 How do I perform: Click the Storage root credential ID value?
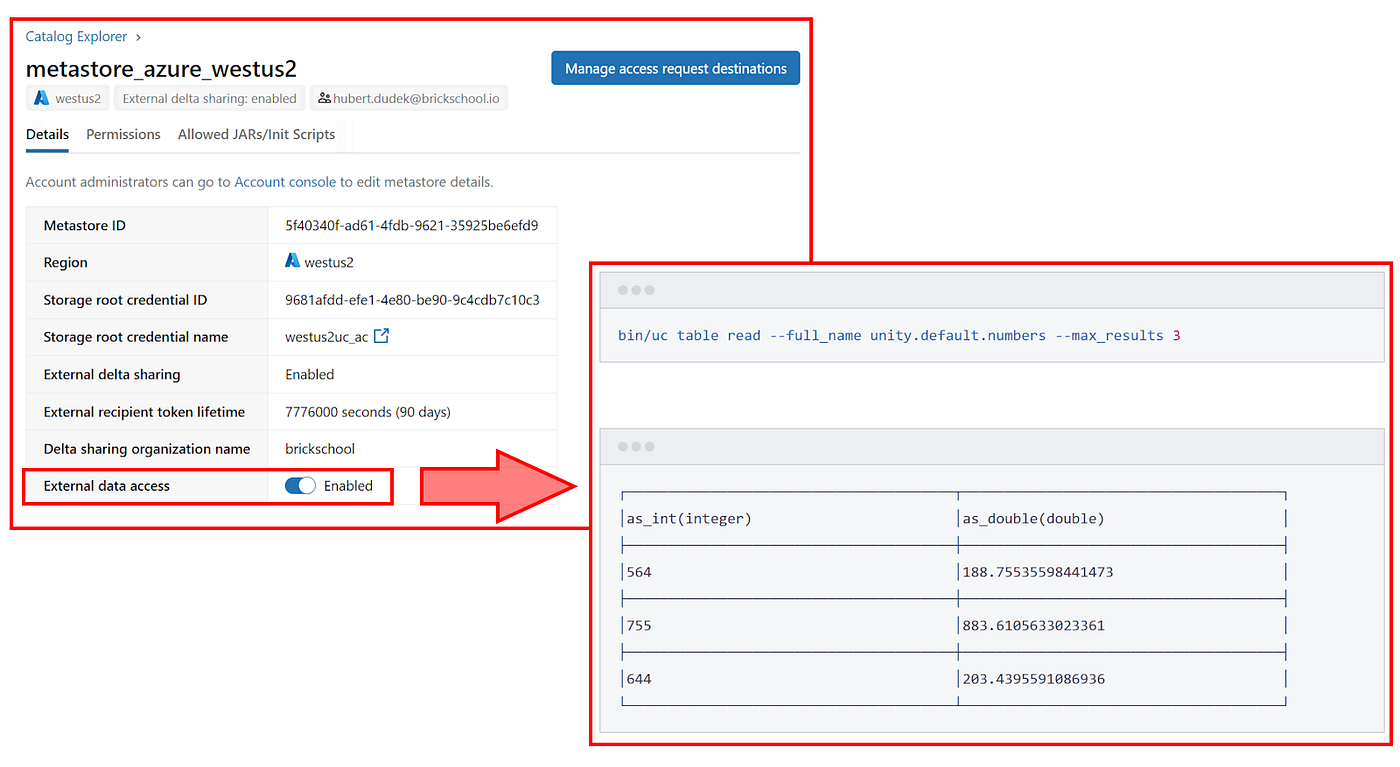pos(412,300)
